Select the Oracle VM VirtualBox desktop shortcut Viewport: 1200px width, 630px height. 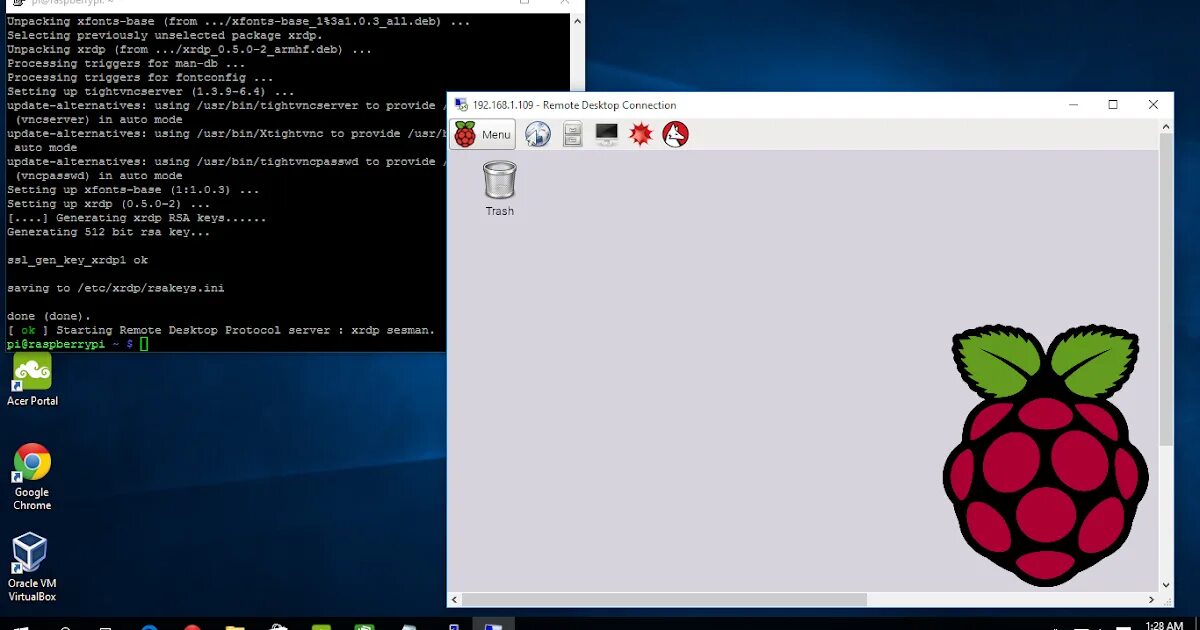[32, 567]
